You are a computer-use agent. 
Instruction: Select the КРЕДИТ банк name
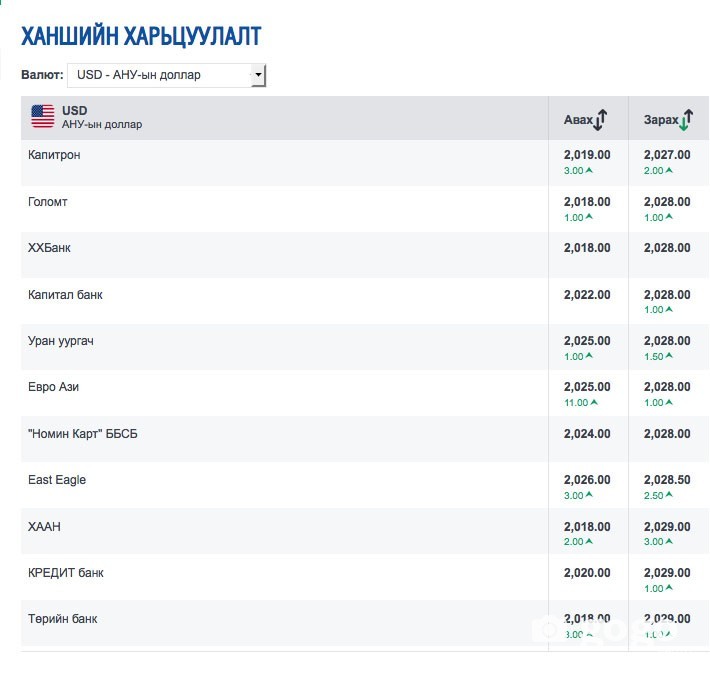[66, 573]
